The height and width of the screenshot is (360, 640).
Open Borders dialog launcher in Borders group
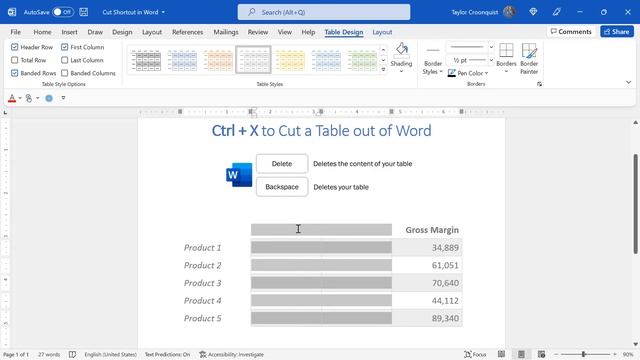click(x=539, y=84)
